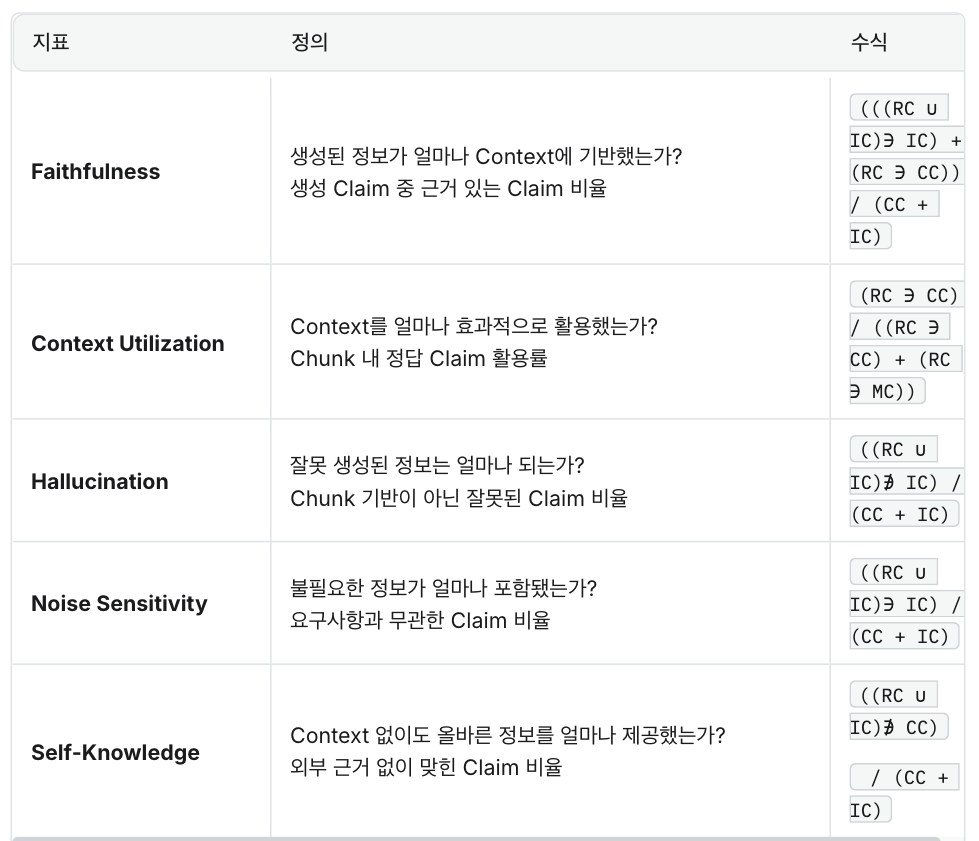
Task: Click text '요구사항과 무관한 Claim 비율'
Action: (x=420, y=620)
